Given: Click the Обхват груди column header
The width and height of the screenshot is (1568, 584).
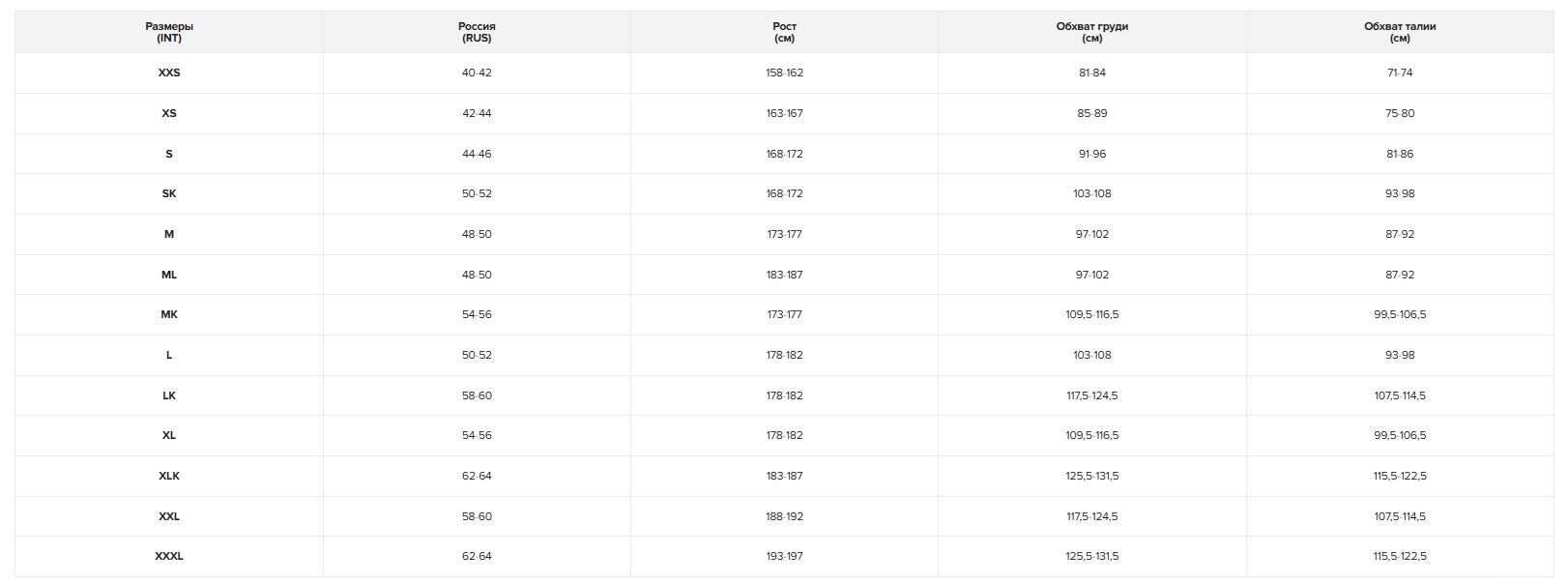Looking at the screenshot, I should coord(1091,32).
